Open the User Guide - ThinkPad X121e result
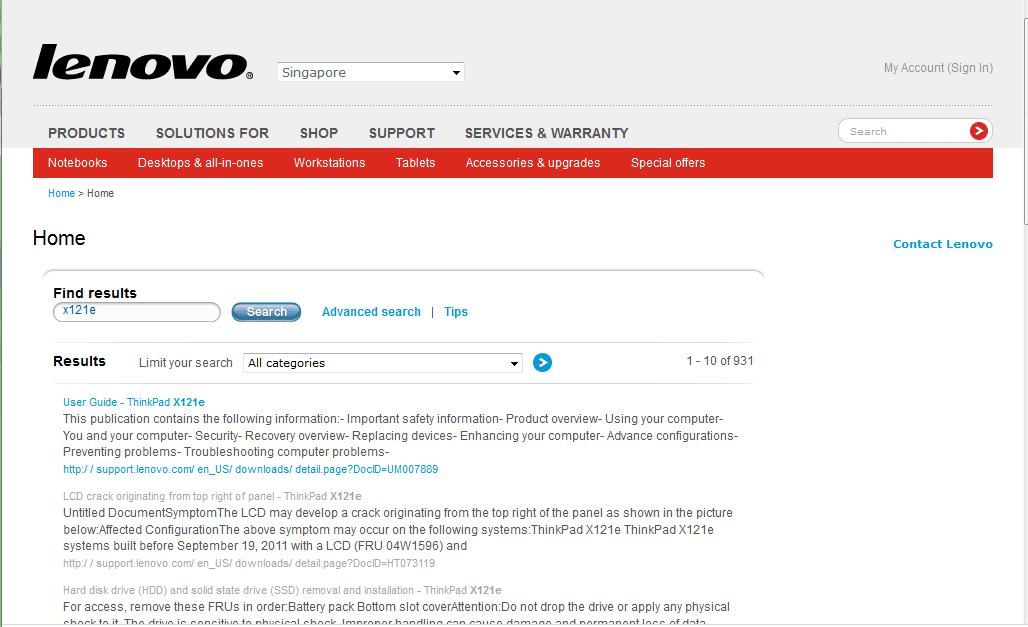1028x627 pixels. 134,402
